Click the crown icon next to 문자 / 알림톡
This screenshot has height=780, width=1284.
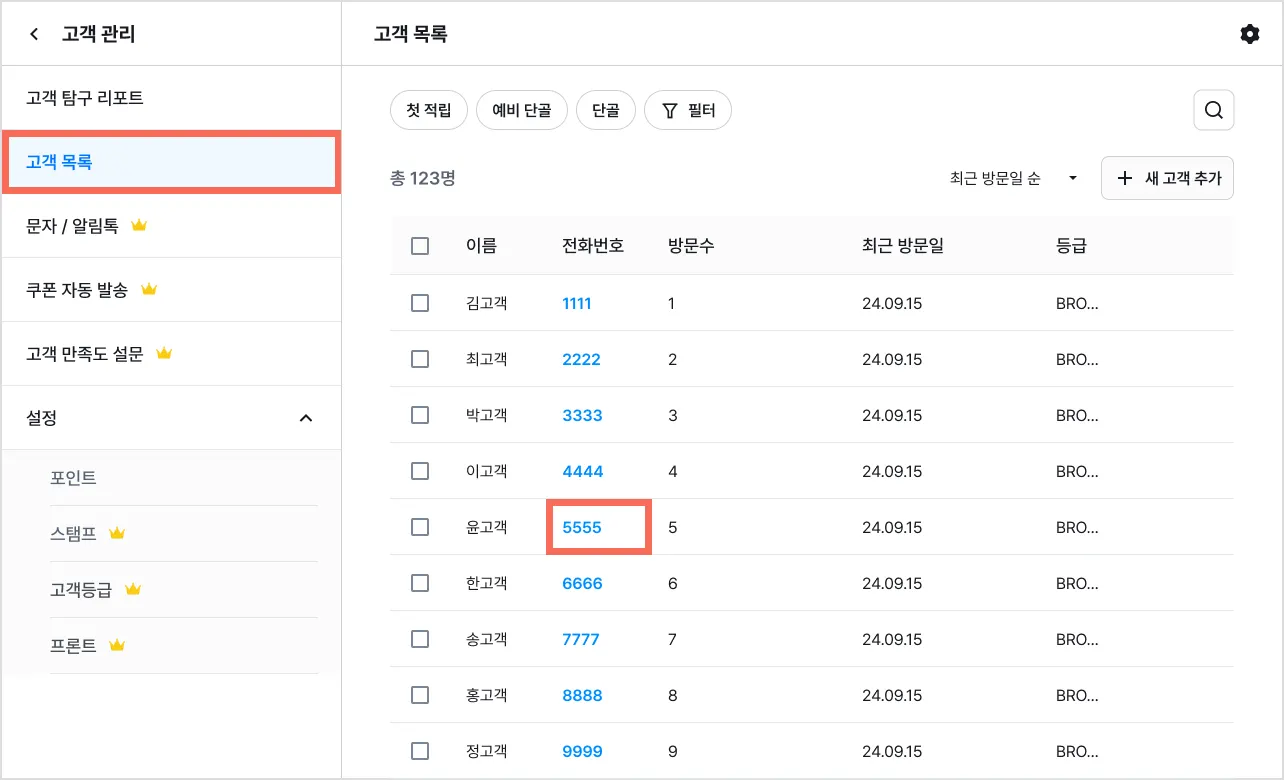pos(139,226)
